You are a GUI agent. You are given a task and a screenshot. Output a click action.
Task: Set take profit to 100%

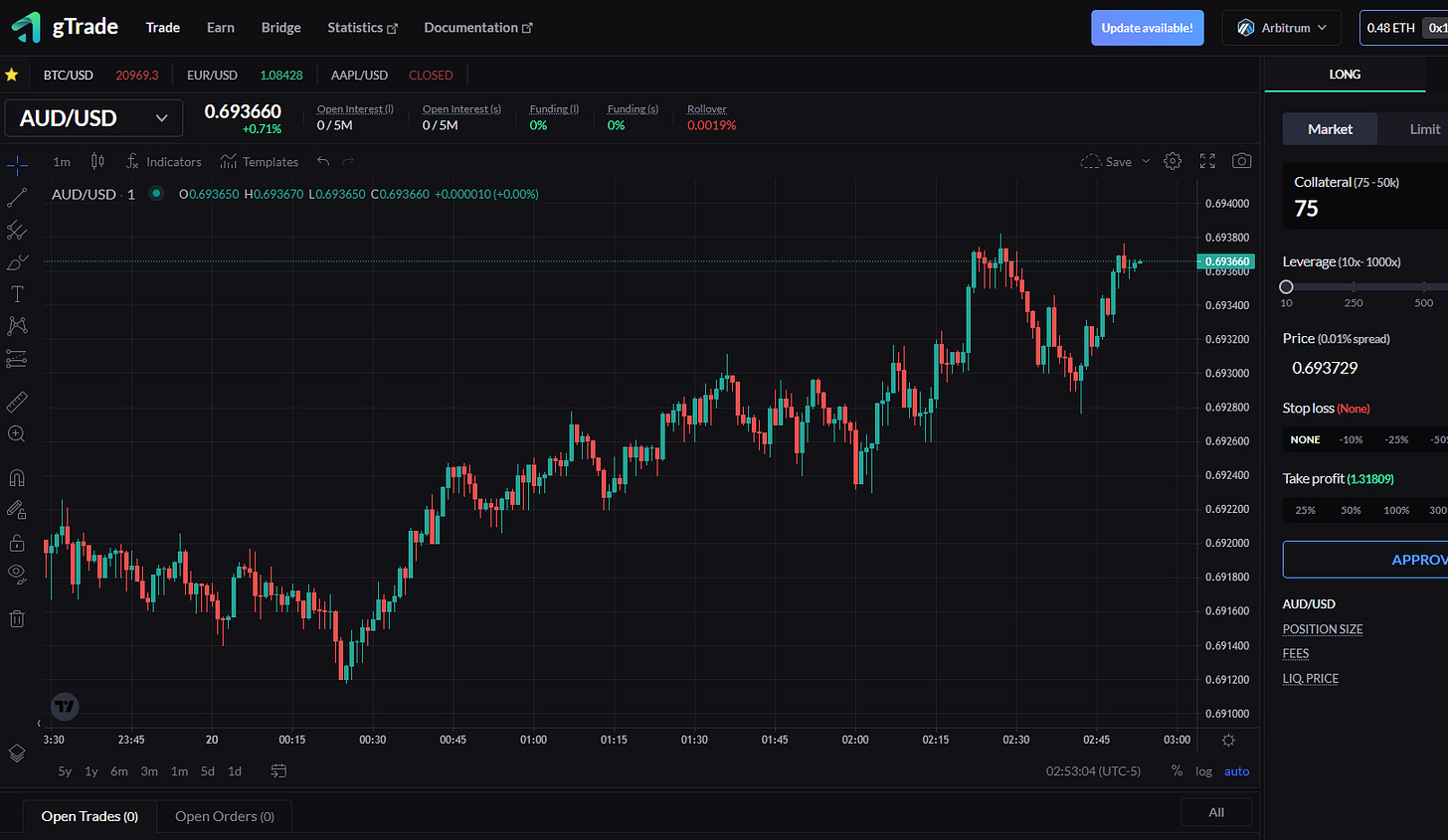(x=1396, y=510)
